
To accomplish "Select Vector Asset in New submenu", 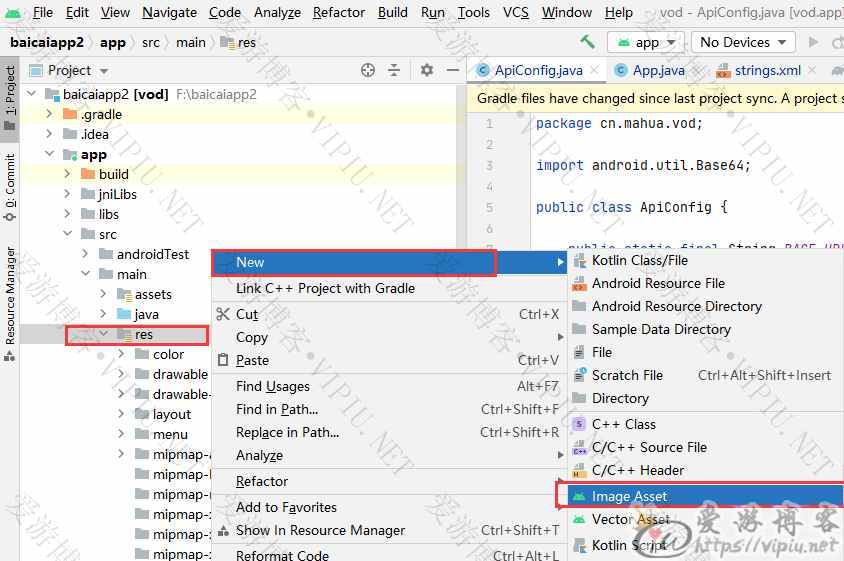I will coord(705,520).
